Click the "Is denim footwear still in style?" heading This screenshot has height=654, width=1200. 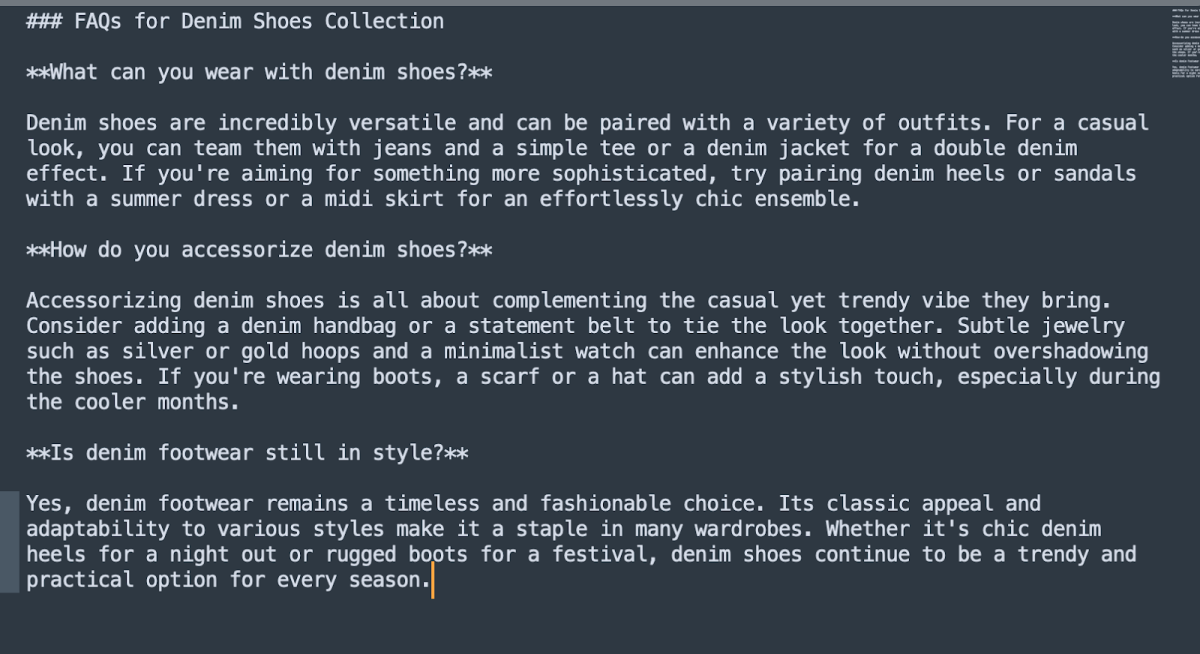point(247,453)
